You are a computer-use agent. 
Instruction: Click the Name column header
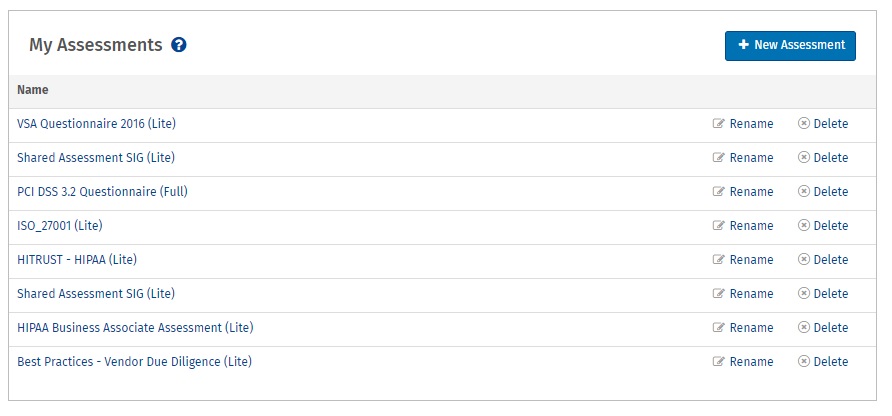(x=32, y=90)
